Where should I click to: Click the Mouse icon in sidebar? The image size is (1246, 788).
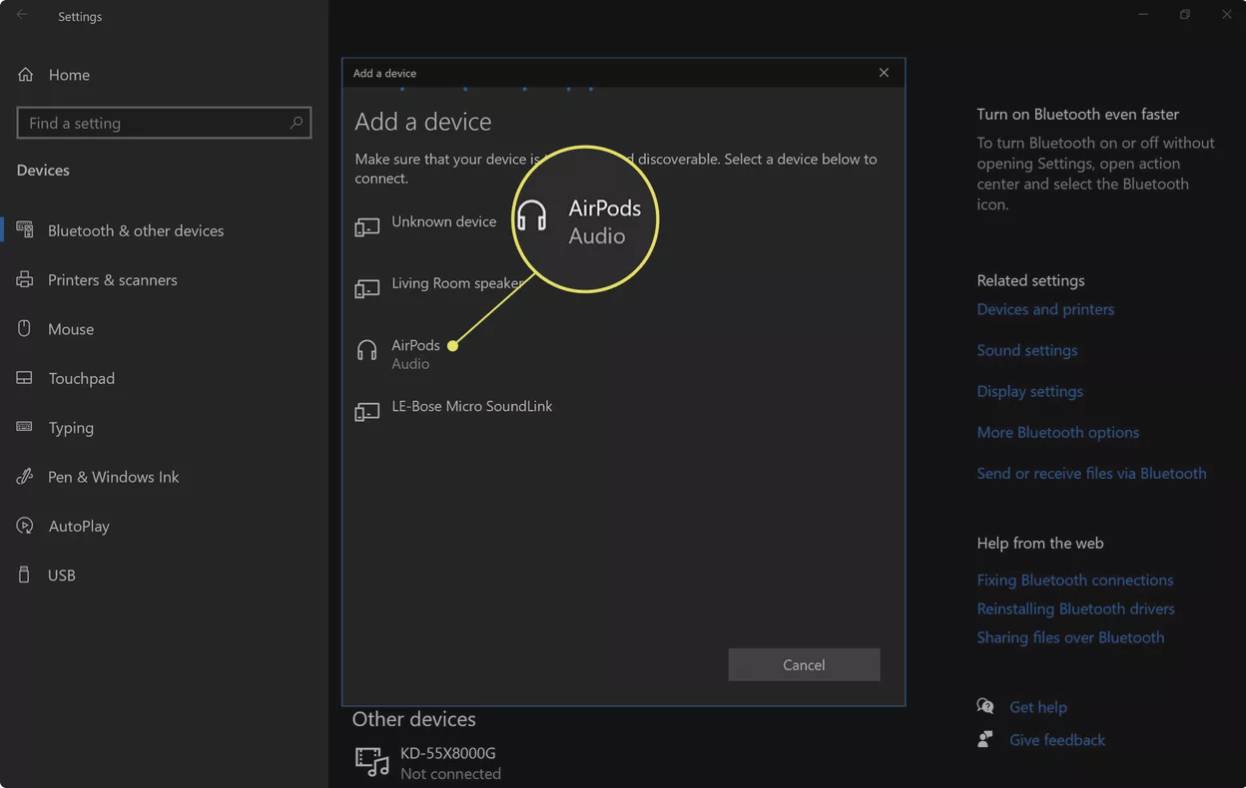point(25,329)
